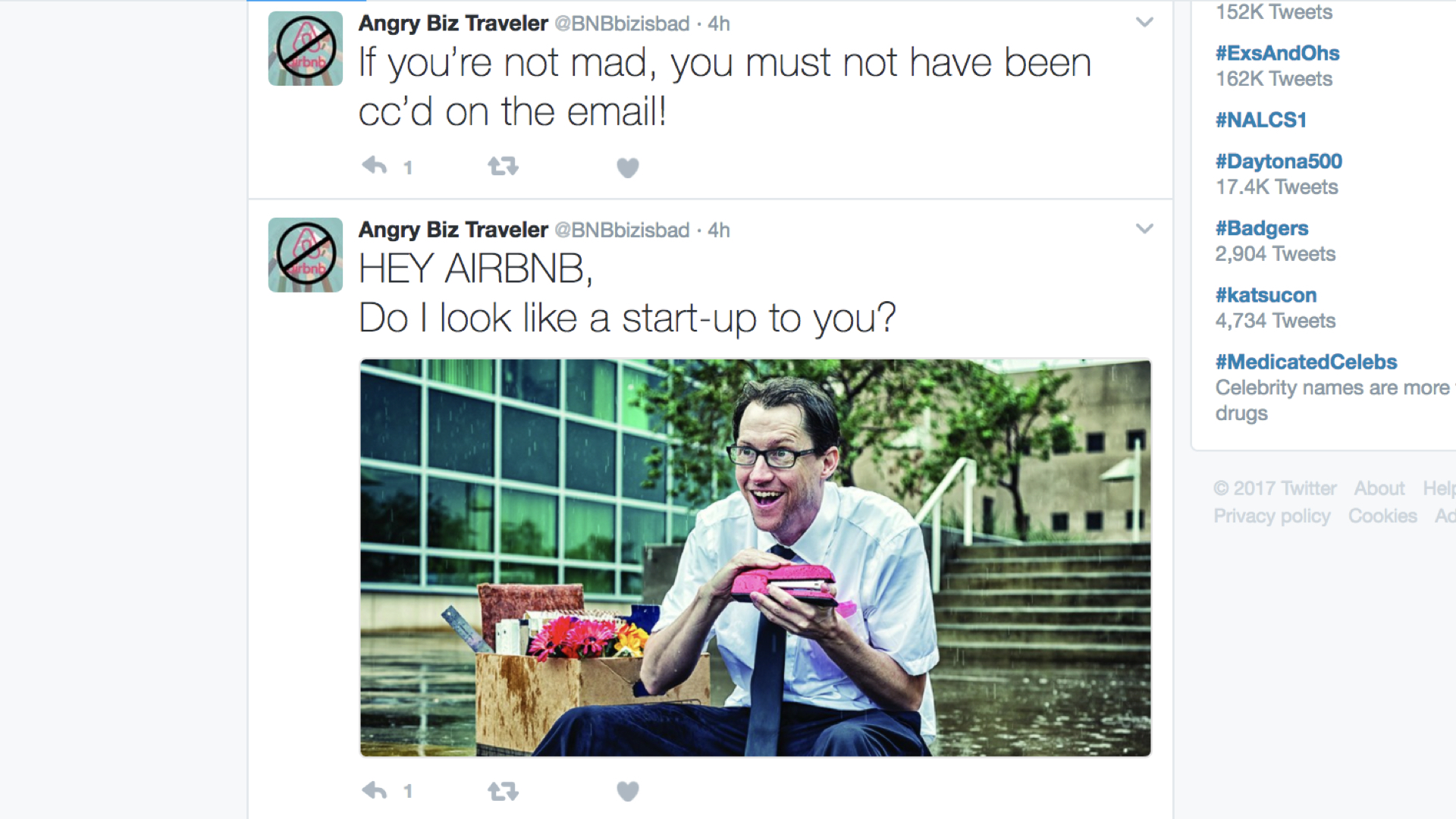Open the Cookies footer link
Image resolution: width=1456 pixels, height=819 pixels.
tap(1382, 516)
